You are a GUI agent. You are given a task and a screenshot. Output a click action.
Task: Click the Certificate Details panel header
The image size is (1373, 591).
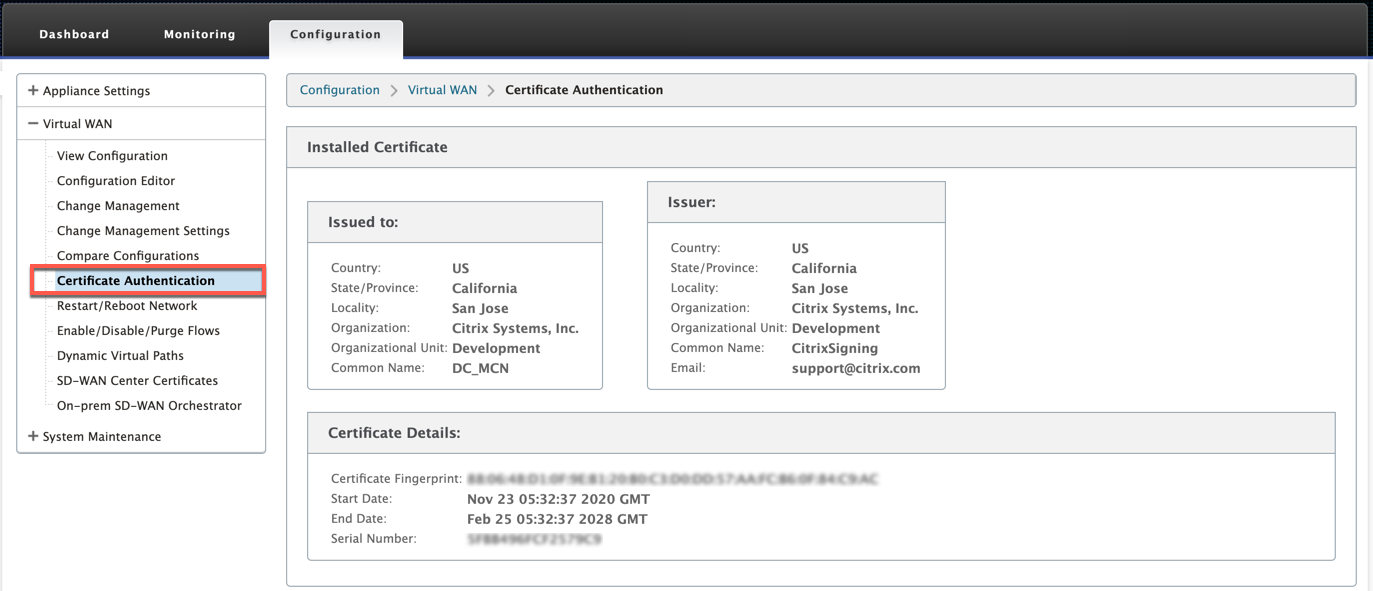coord(821,433)
